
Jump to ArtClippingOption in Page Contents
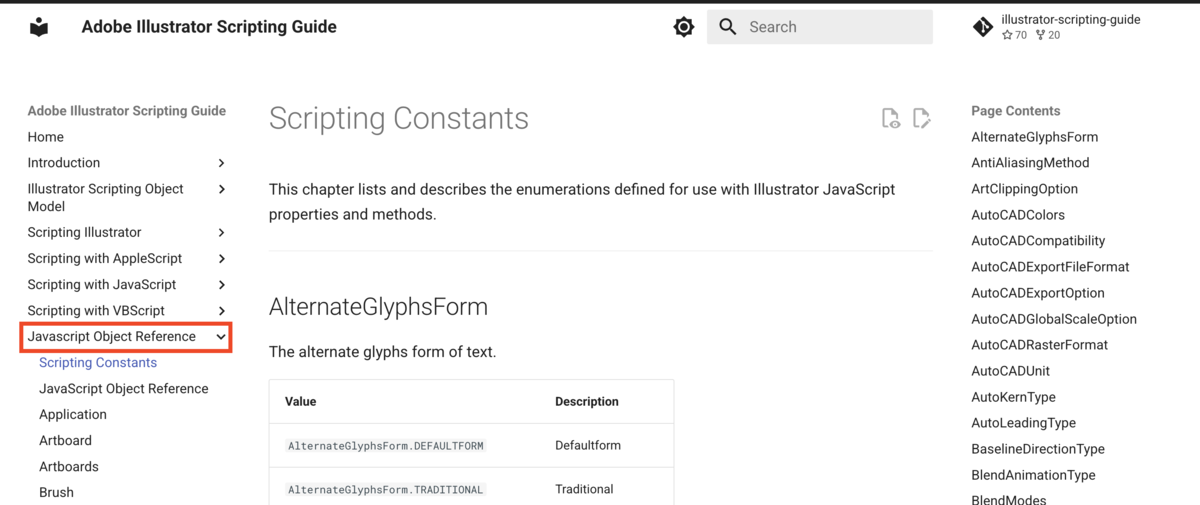tap(1025, 189)
